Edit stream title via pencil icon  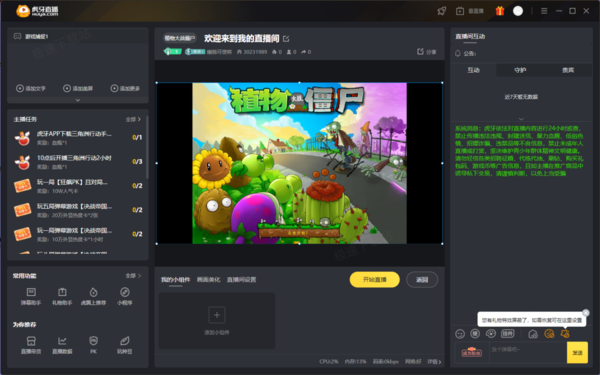click(x=286, y=39)
